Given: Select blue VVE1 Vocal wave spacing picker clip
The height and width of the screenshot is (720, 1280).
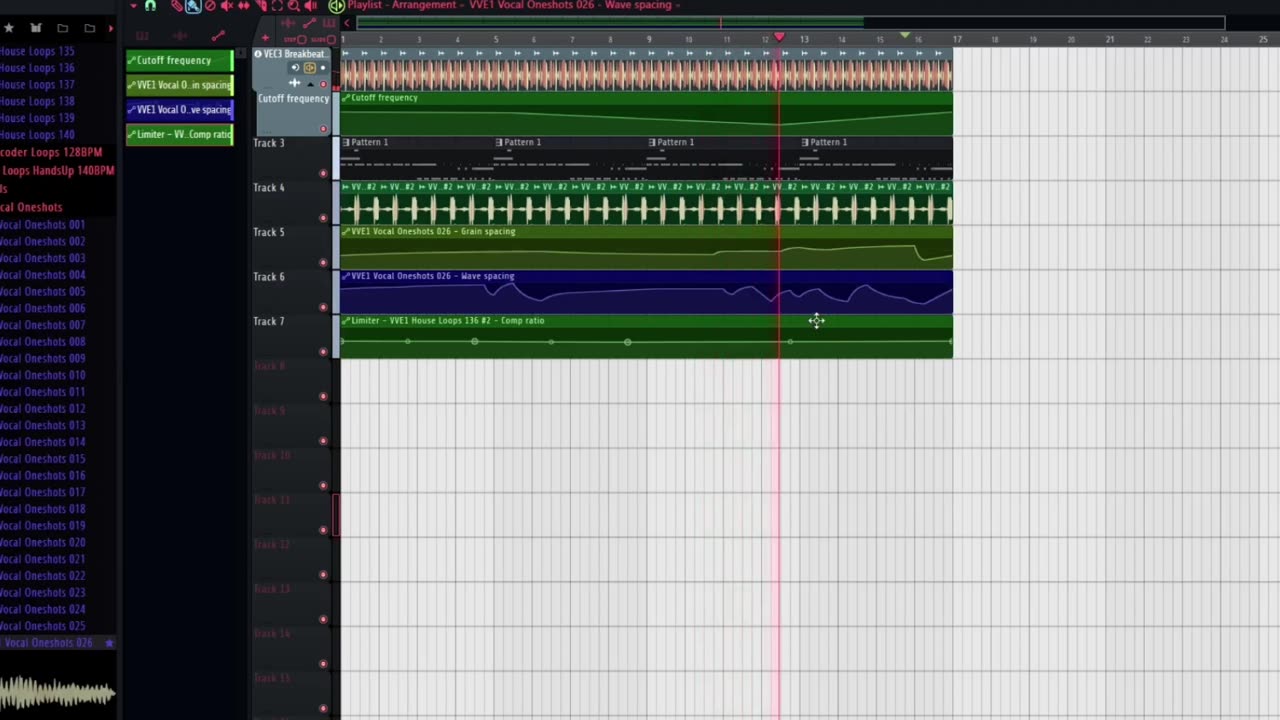Looking at the screenshot, I should 179,109.
